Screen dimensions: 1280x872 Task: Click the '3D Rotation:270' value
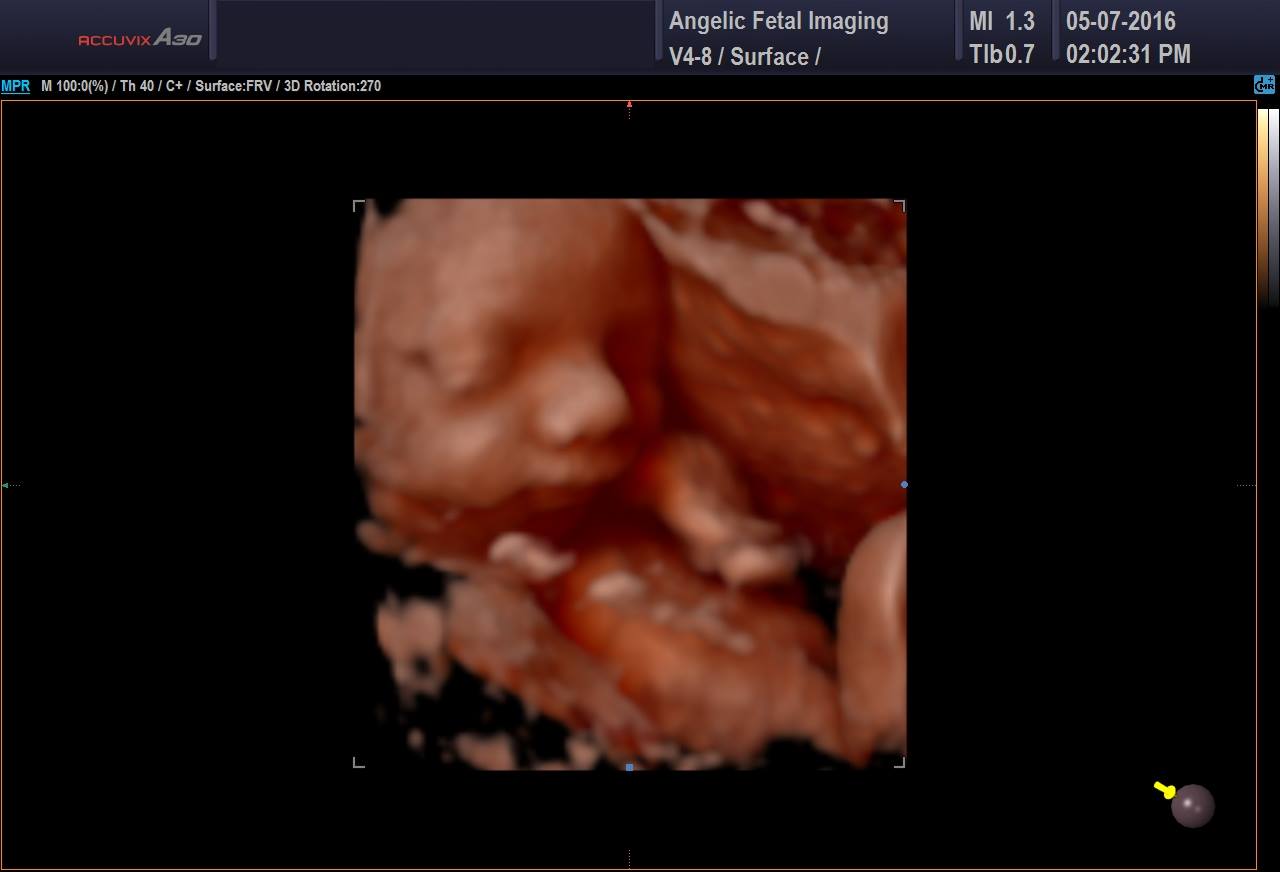(333, 86)
